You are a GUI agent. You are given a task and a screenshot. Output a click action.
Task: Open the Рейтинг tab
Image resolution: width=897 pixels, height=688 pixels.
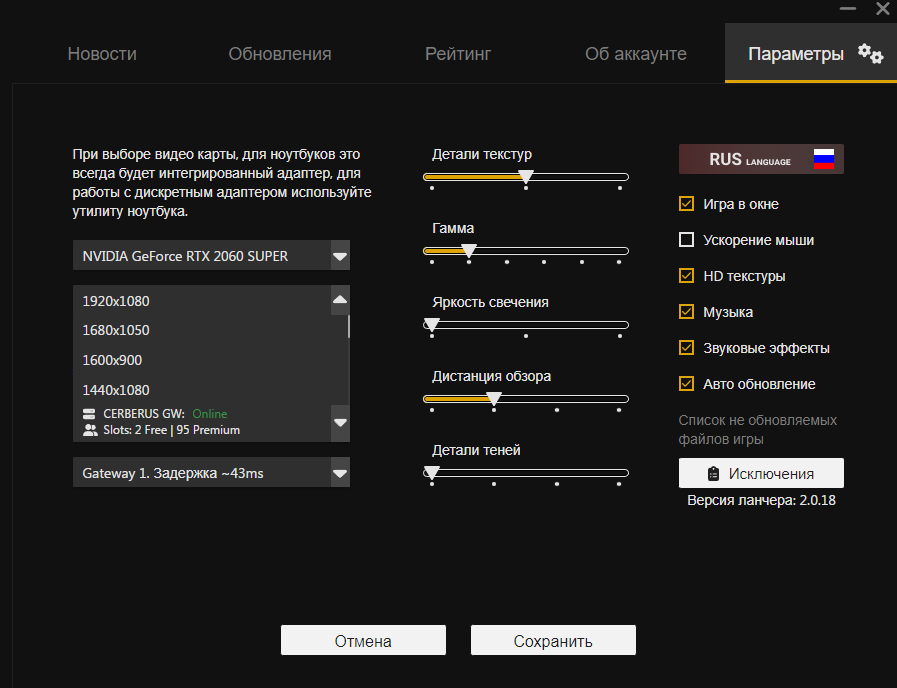[x=458, y=54]
